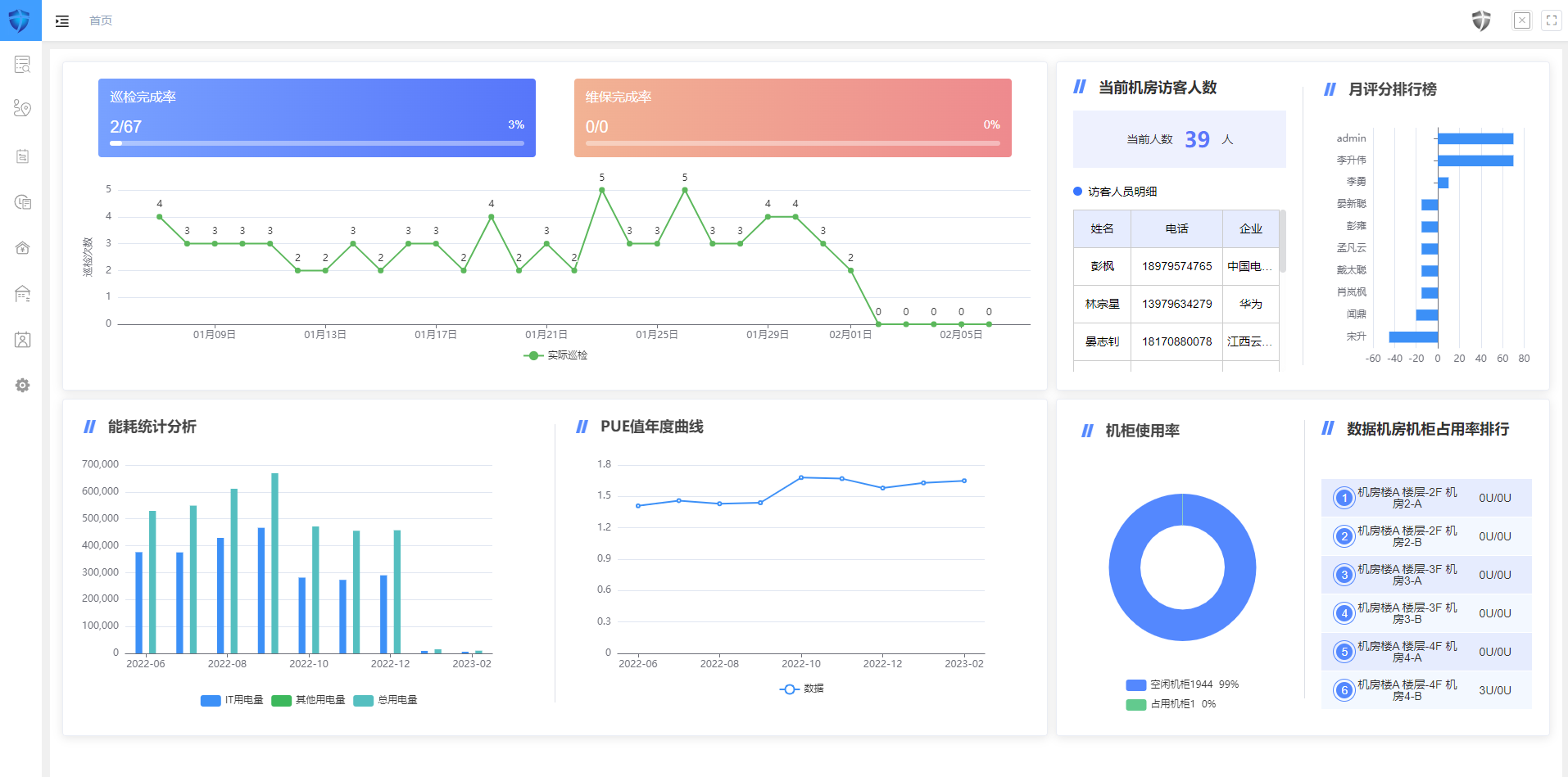Toggle the 其他用电量 legend item

[308, 700]
